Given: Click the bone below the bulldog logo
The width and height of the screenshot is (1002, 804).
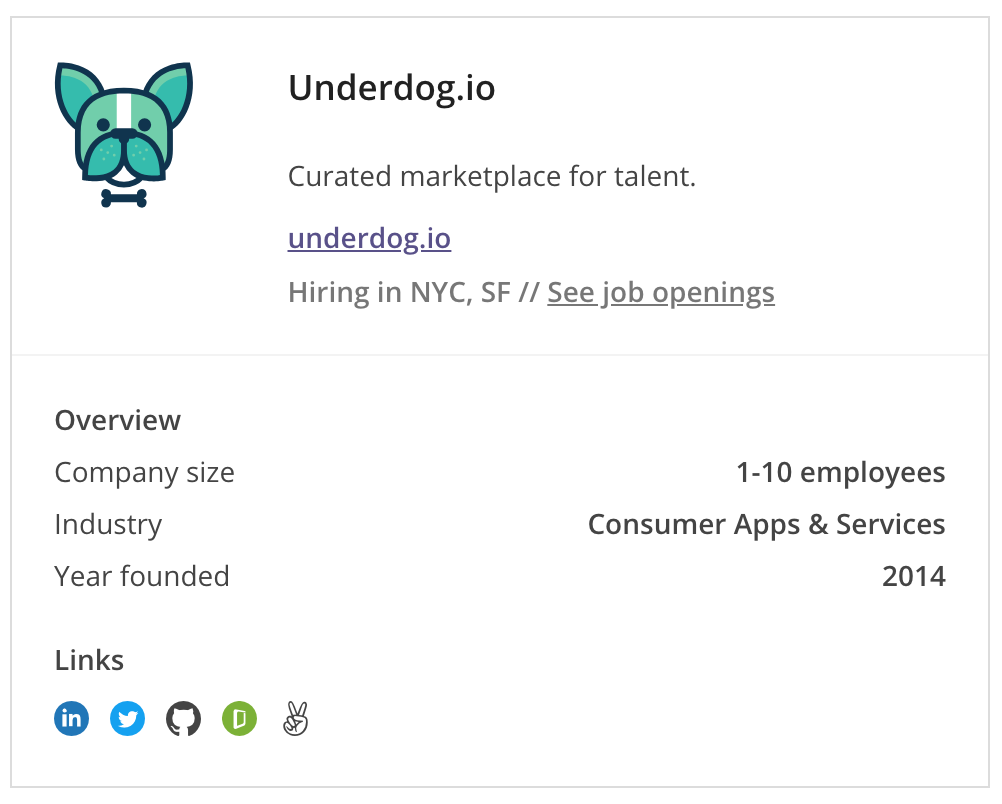Looking at the screenshot, I should 124,198.
